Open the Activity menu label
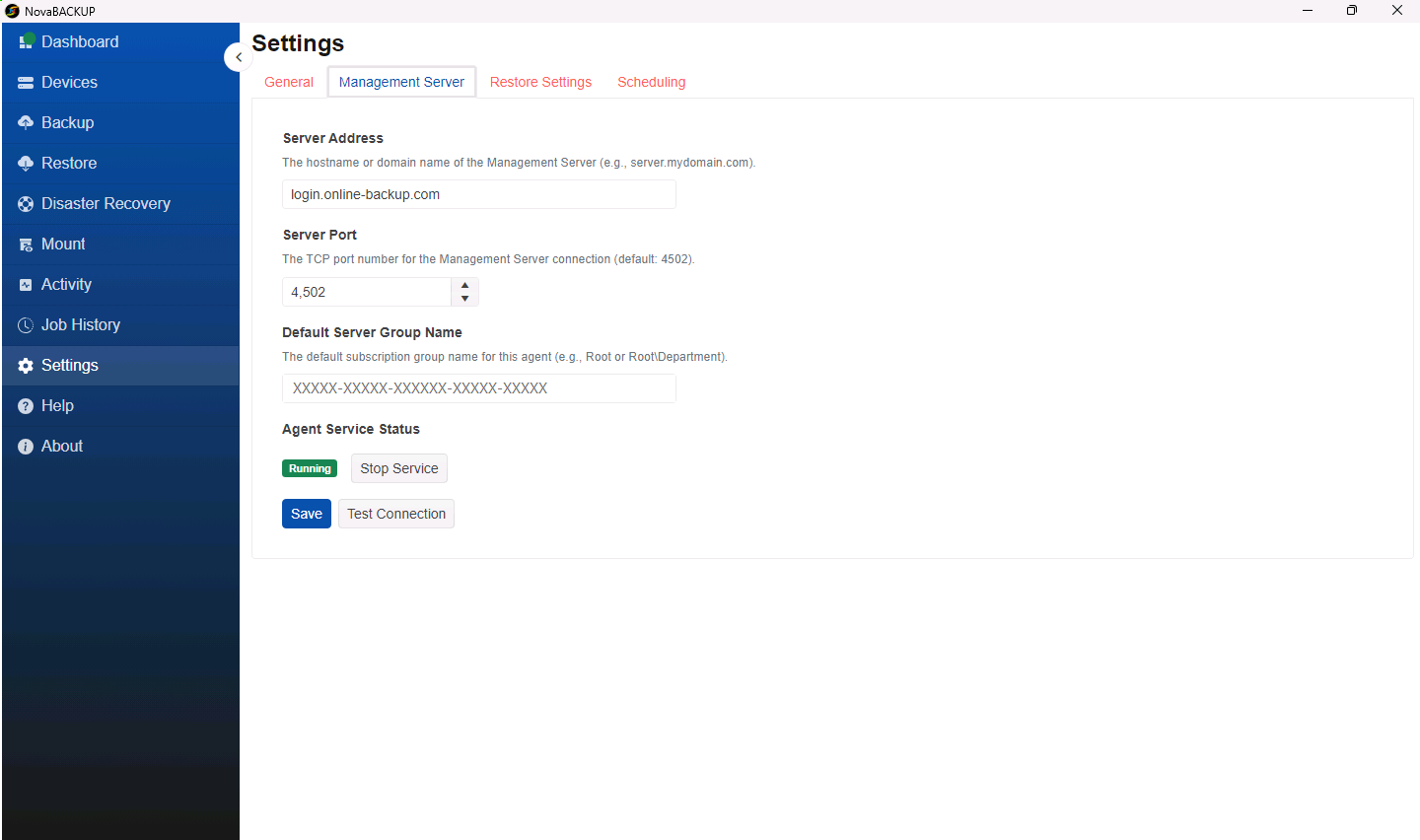The image size is (1420, 840). (x=66, y=284)
